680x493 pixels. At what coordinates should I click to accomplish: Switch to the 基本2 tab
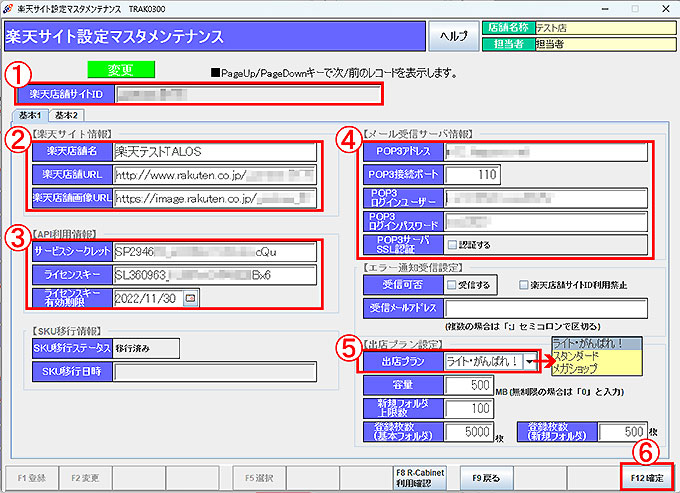[x=66, y=115]
